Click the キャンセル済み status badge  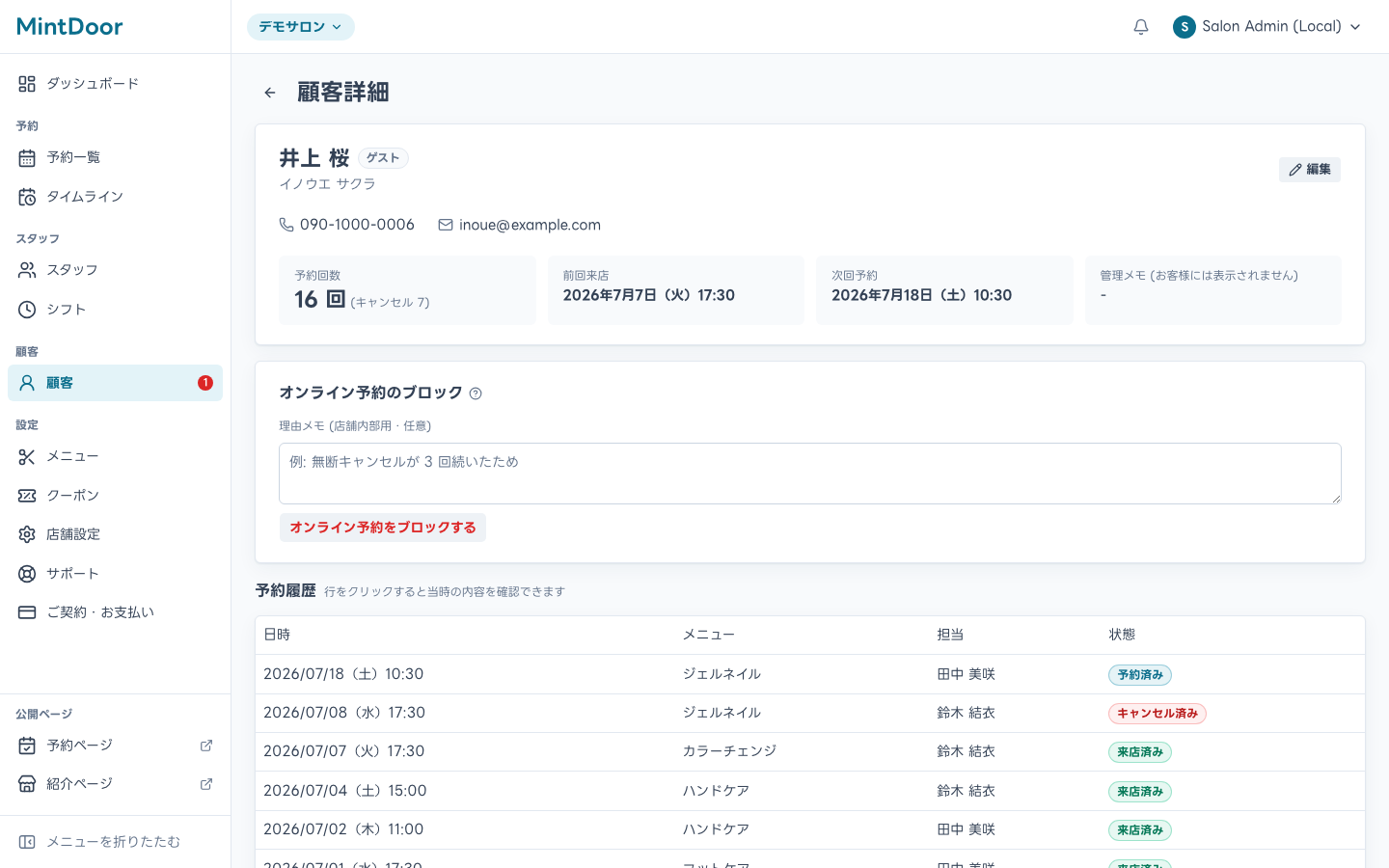click(x=1157, y=714)
